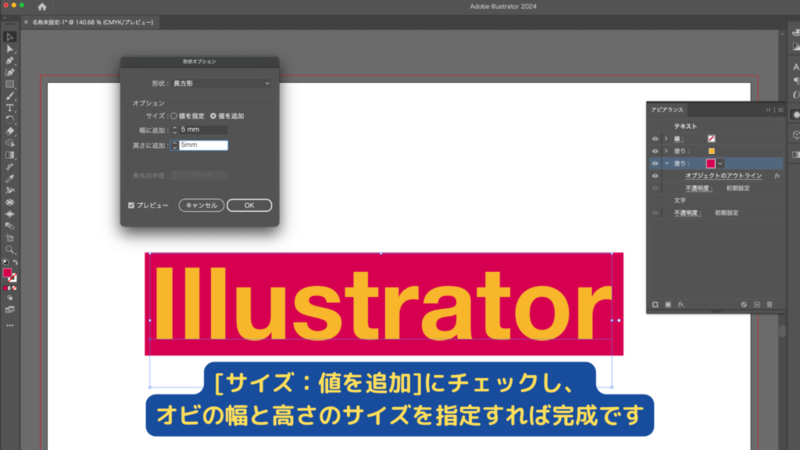The height and width of the screenshot is (450, 800).
Task: Select the Rectangle tool
Action: (10, 84)
